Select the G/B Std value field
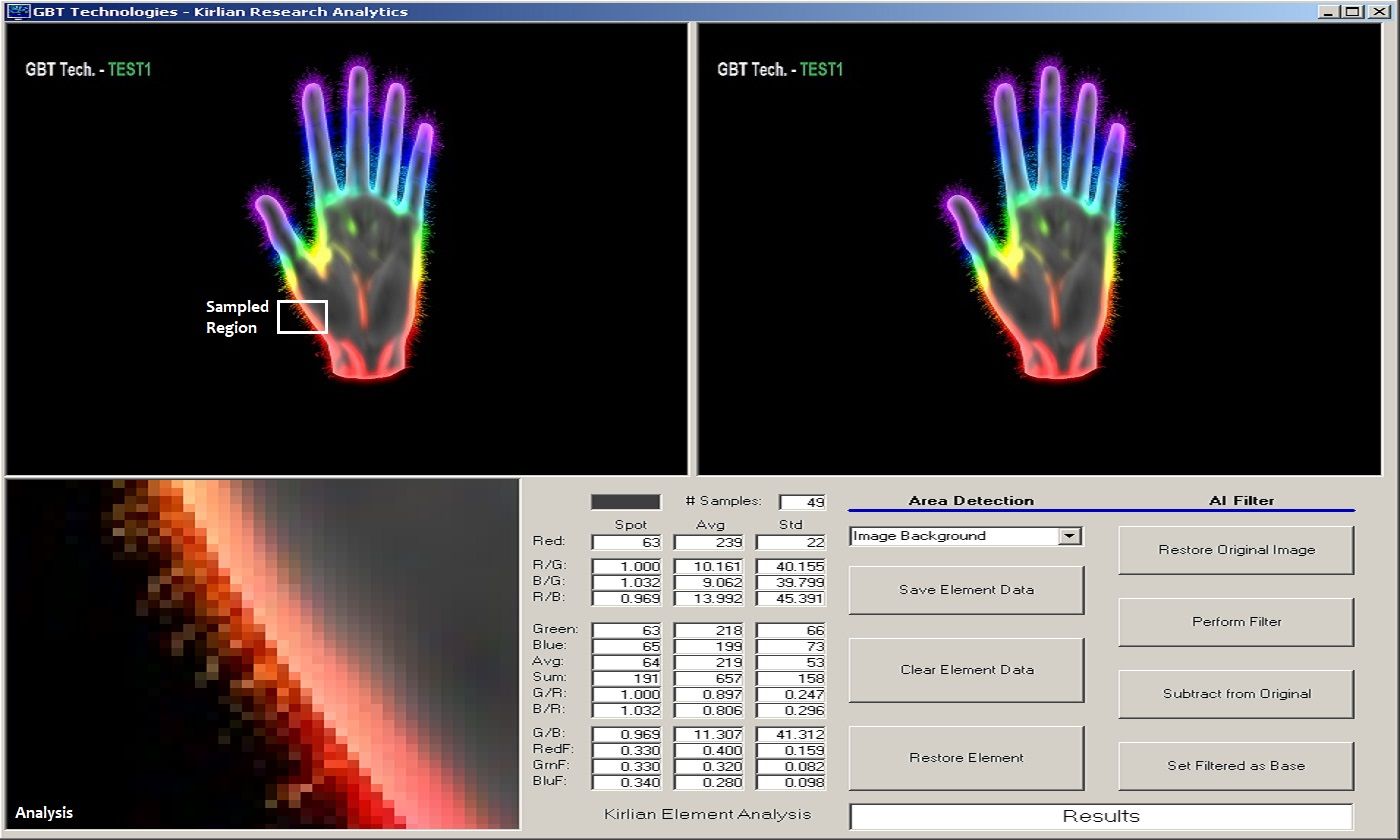 790,734
